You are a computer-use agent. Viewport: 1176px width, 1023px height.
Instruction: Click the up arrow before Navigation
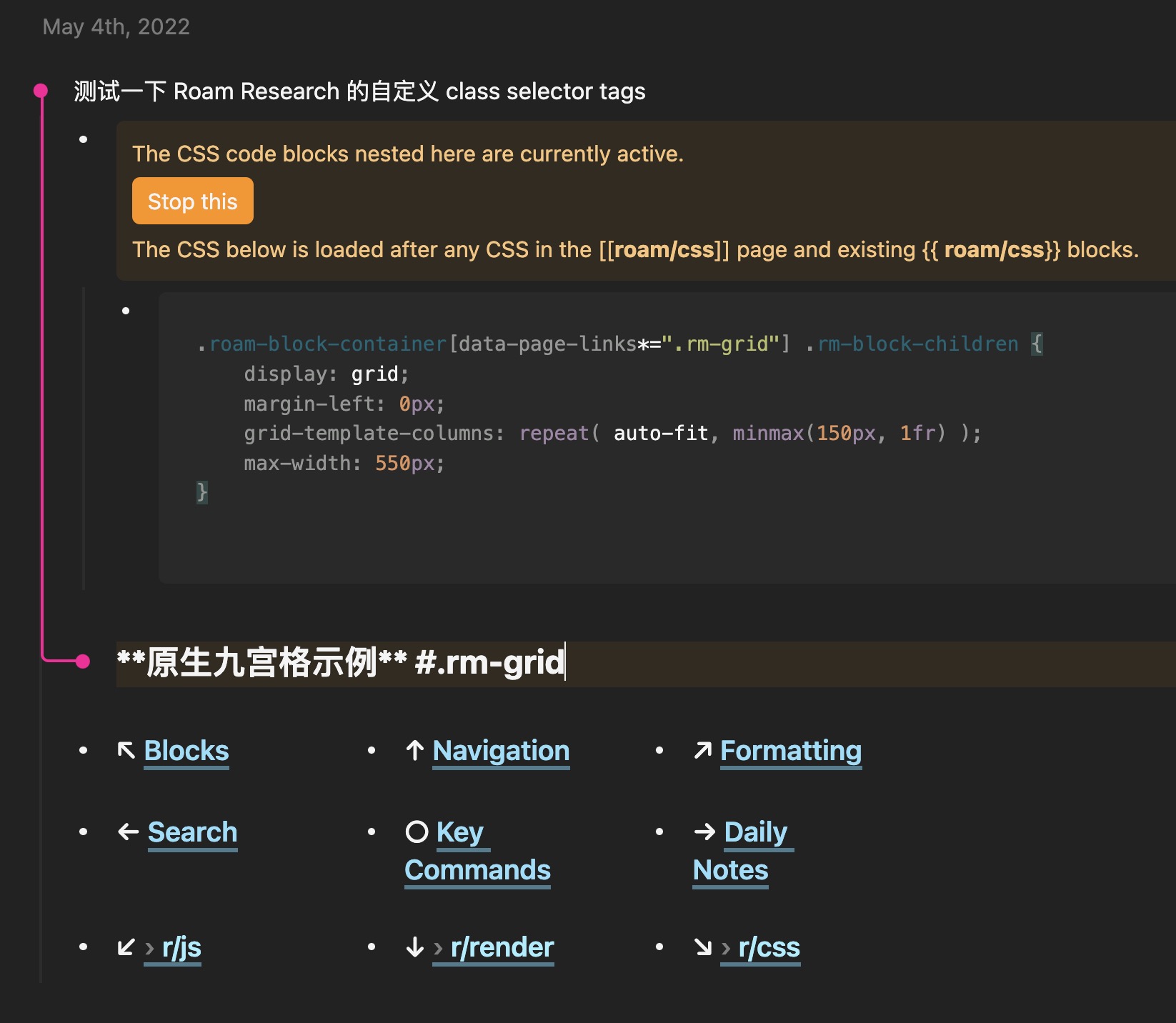tap(415, 750)
